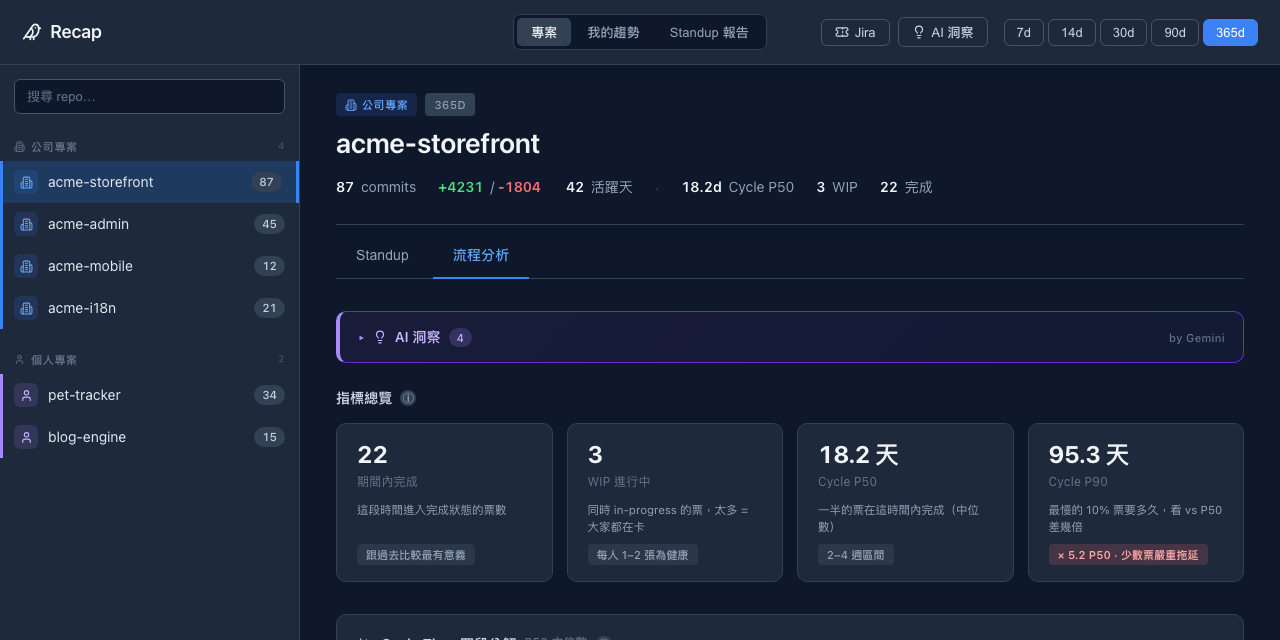Select the 30d time range
The height and width of the screenshot is (640, 1280).
click(1124, 32)
